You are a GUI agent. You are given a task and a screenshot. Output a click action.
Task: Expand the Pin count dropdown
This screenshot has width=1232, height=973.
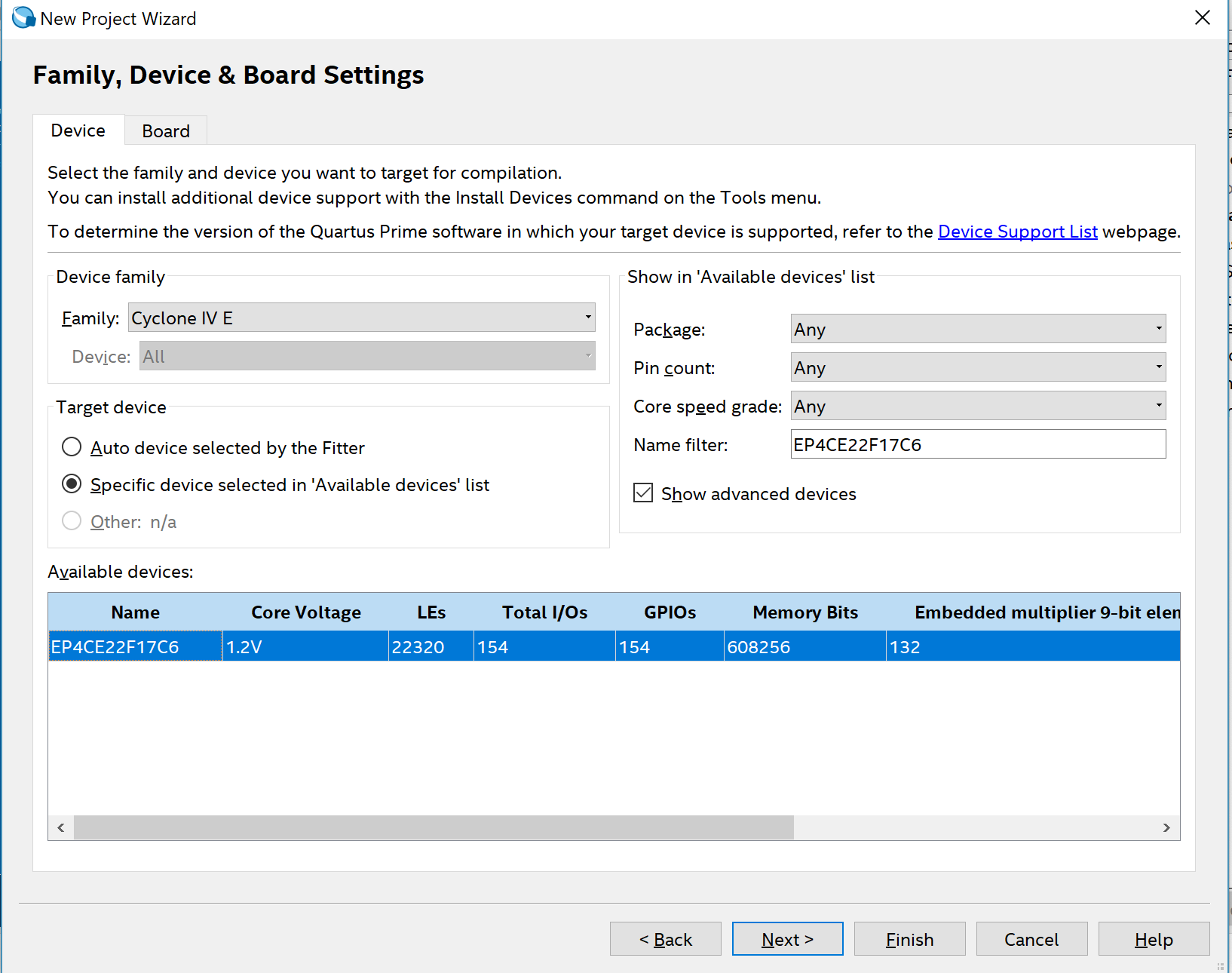[x=978, y=367]
